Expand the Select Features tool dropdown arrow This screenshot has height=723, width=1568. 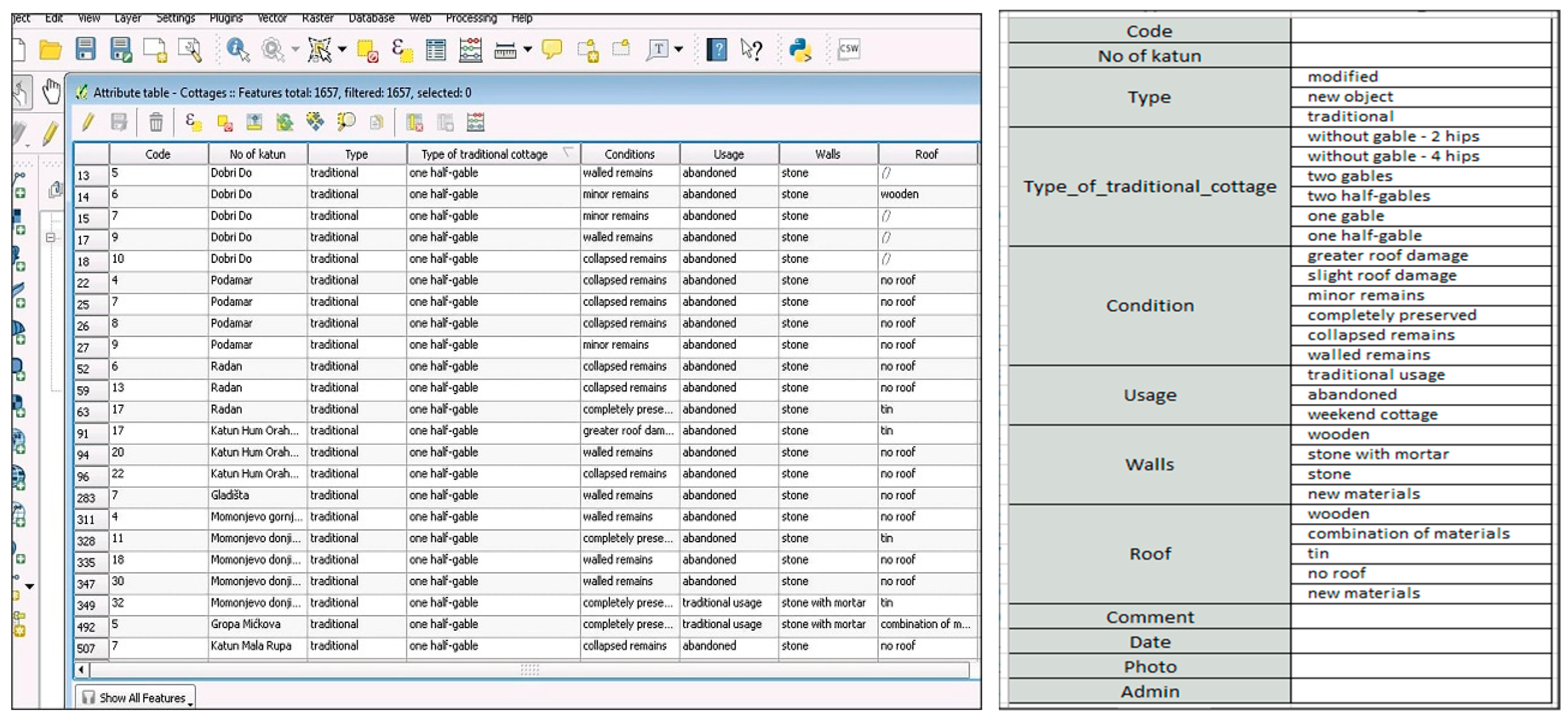[342, 49]
